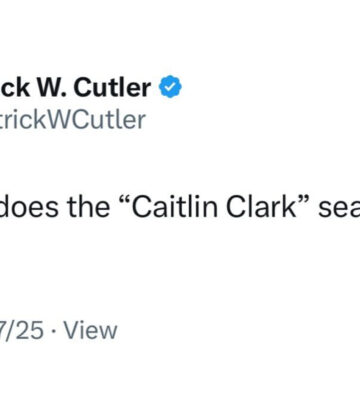Click the blue verified checkmark badge
The height and width of the screenshot is (405, 360).
(x=170, y=87)
